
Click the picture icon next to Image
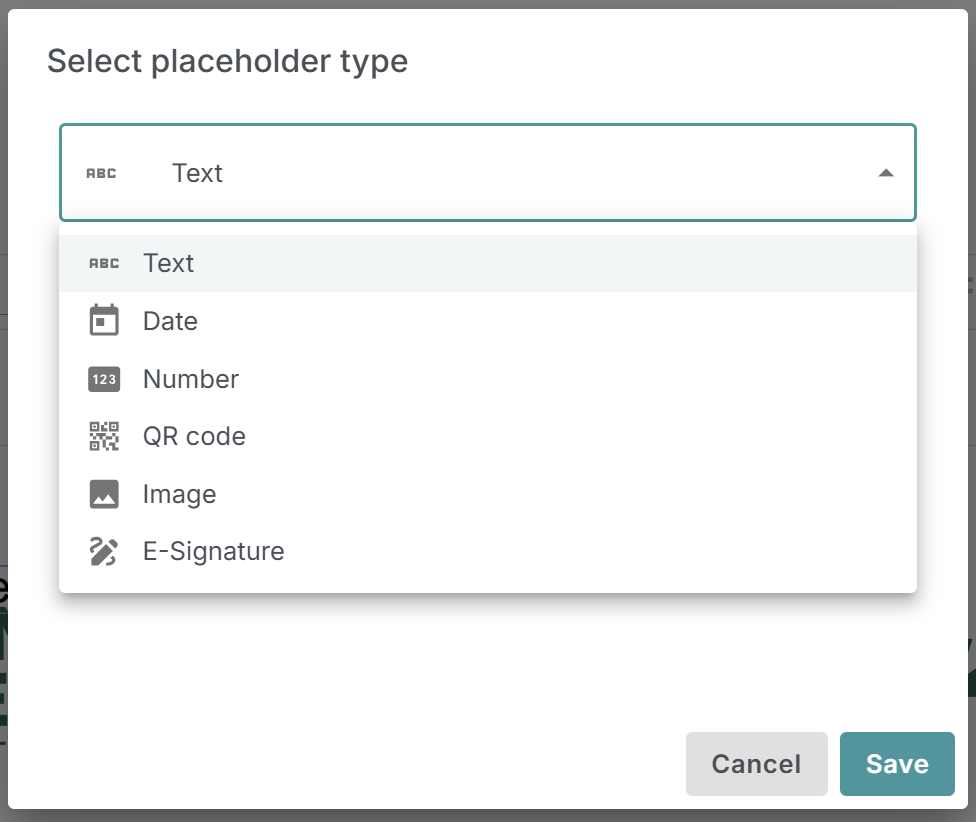click(x=103, y=493)
